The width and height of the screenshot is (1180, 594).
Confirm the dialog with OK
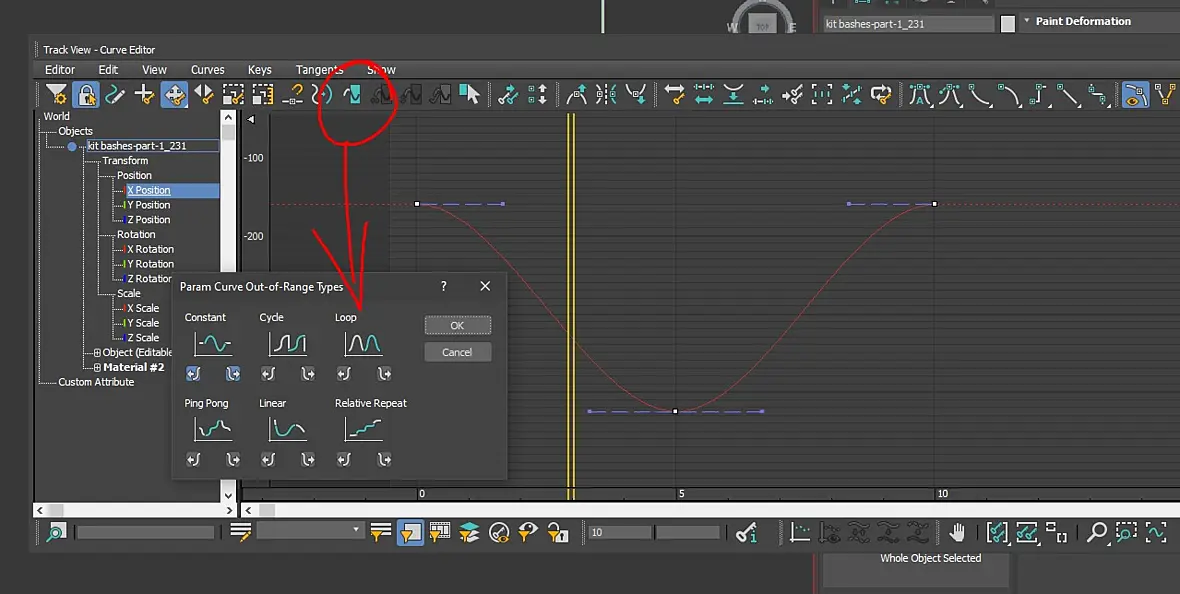[x=458, y=325]
